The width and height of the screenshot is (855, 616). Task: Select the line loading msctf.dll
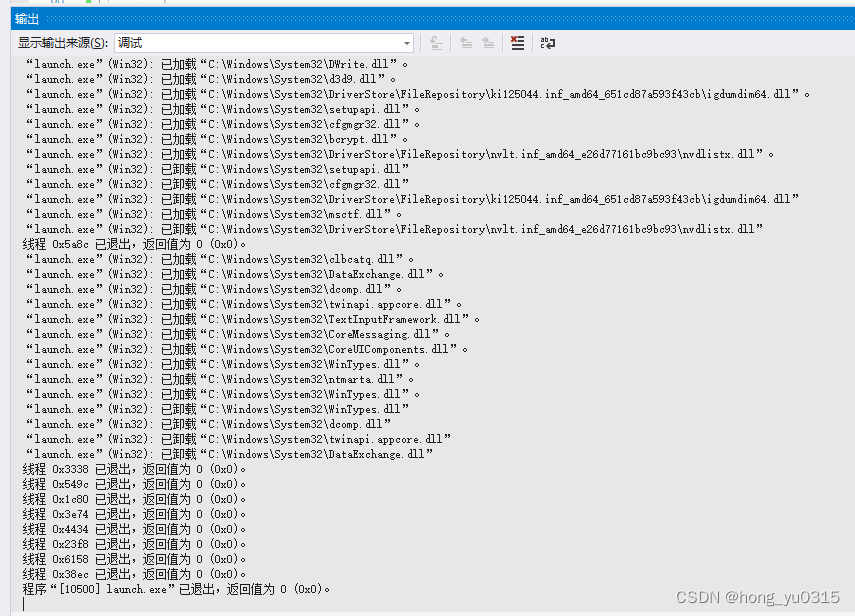(213, 214)
